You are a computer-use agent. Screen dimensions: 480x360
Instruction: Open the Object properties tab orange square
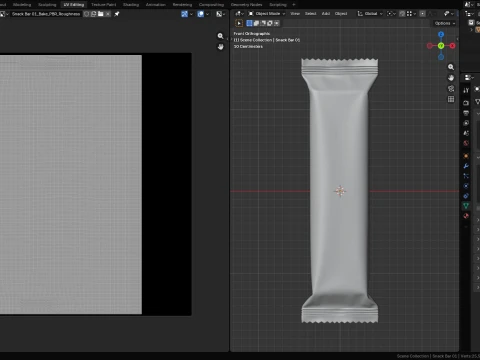466,156
